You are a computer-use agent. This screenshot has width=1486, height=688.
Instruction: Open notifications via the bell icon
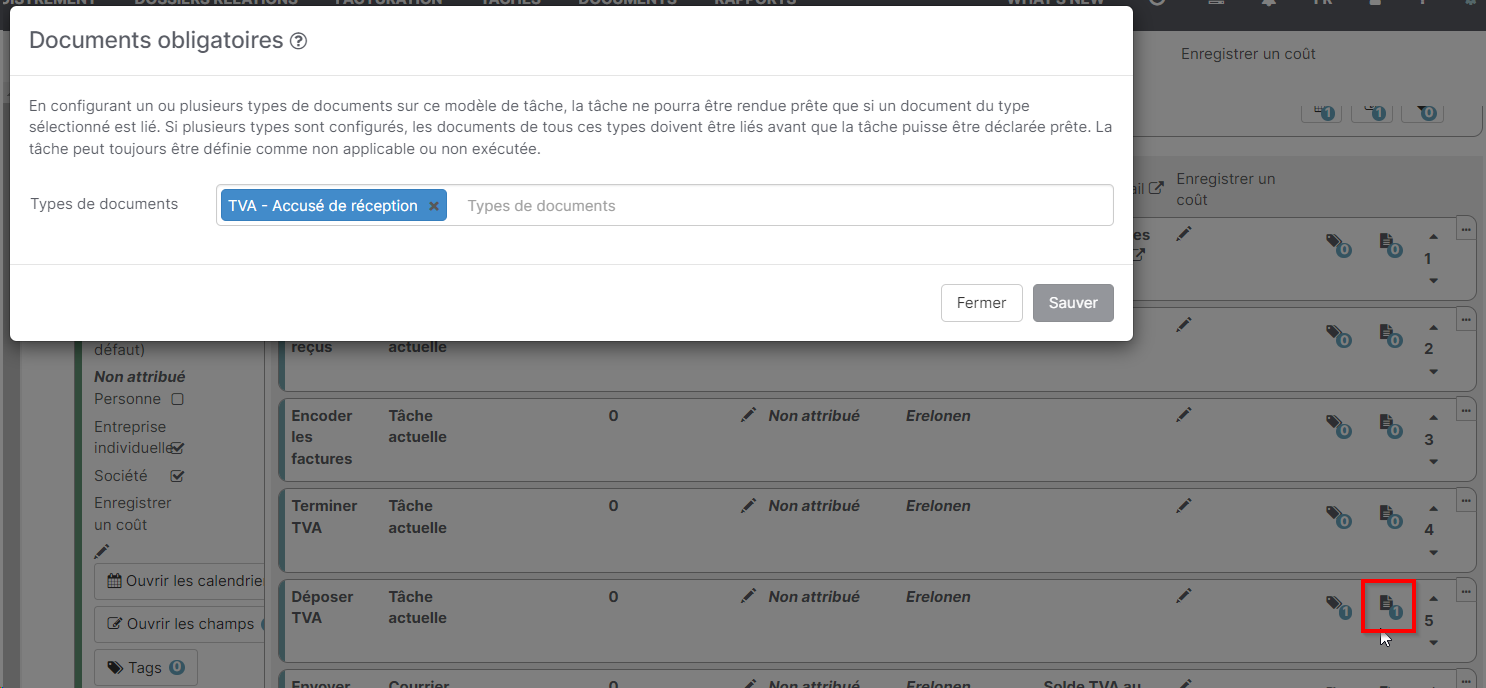1268,4
